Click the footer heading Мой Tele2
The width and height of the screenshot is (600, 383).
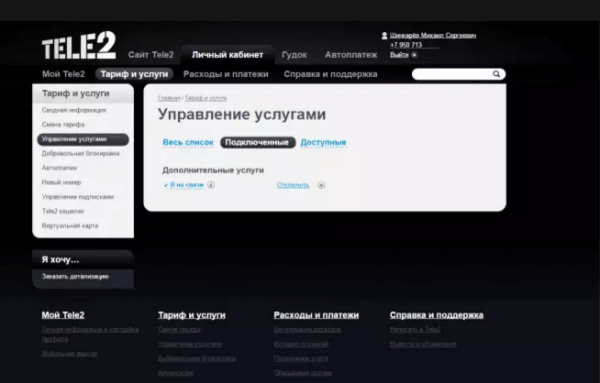63,315
